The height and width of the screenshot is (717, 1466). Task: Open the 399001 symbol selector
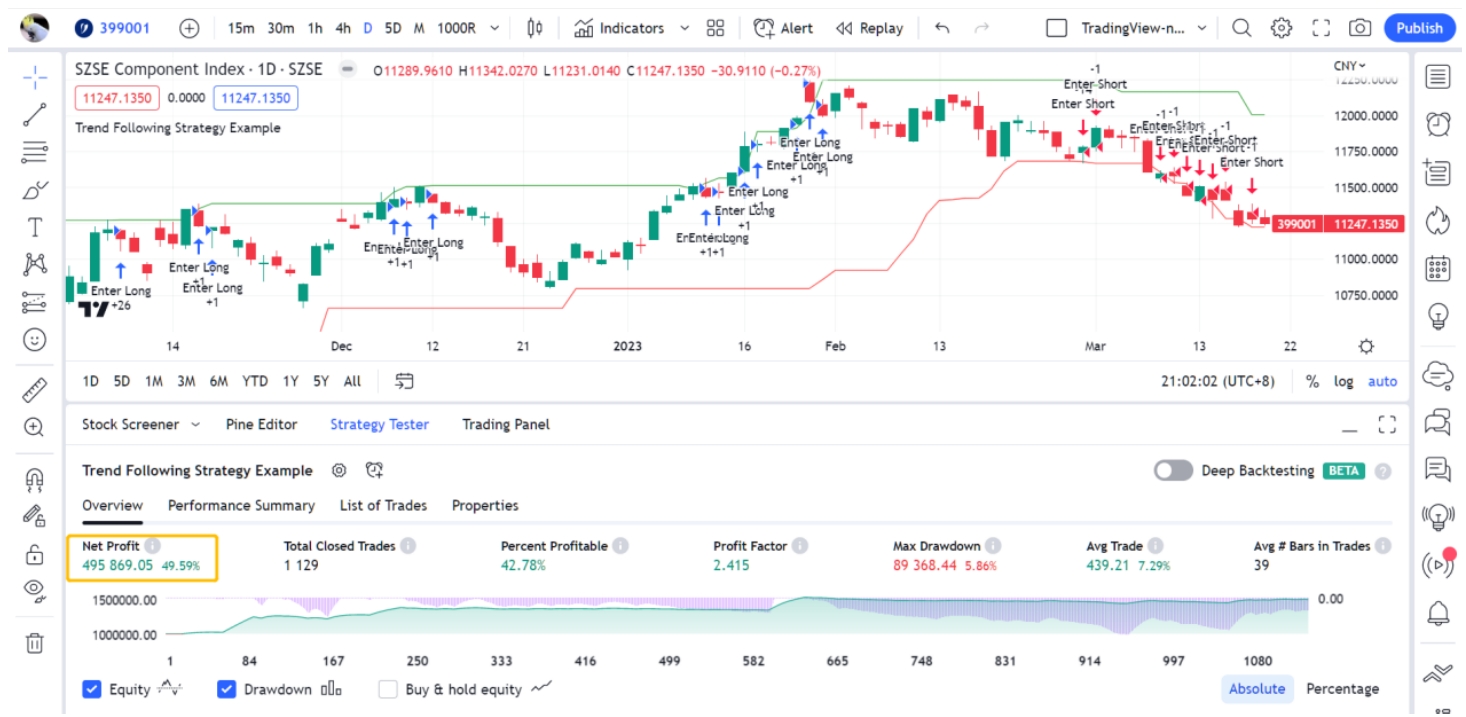tap(112, 28)
